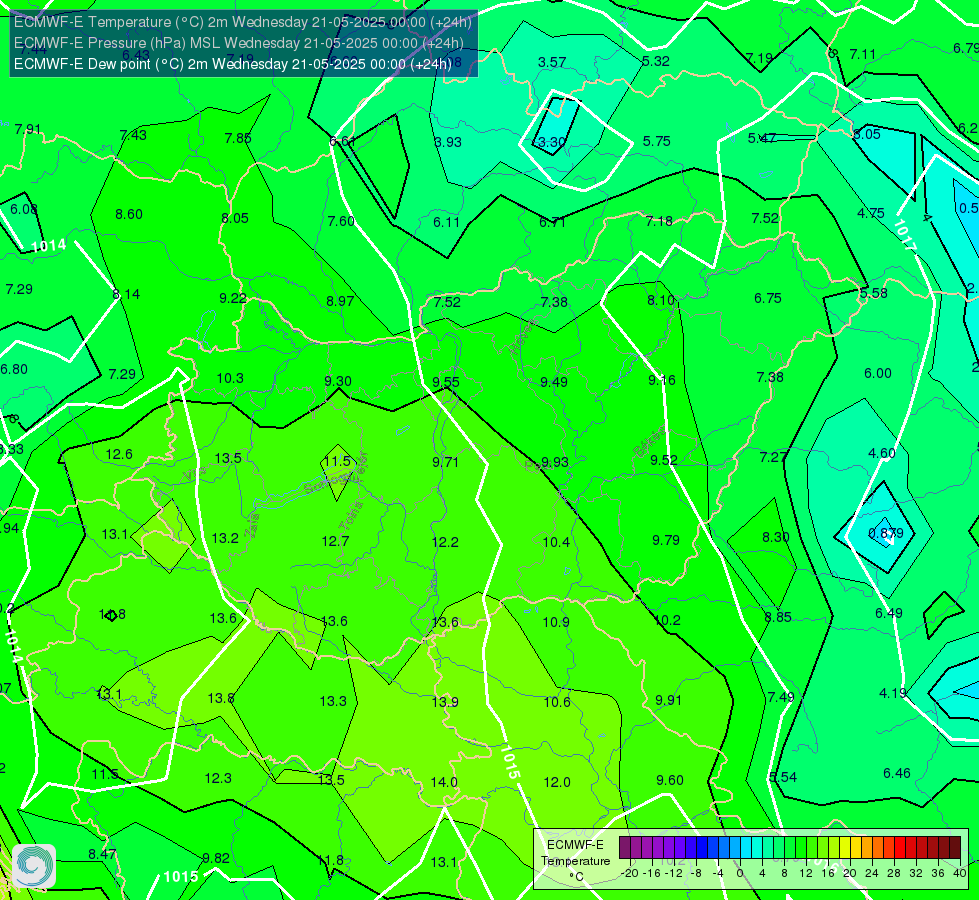
Task: Click the '4.60' temperature value
Action: coord(882,453)
